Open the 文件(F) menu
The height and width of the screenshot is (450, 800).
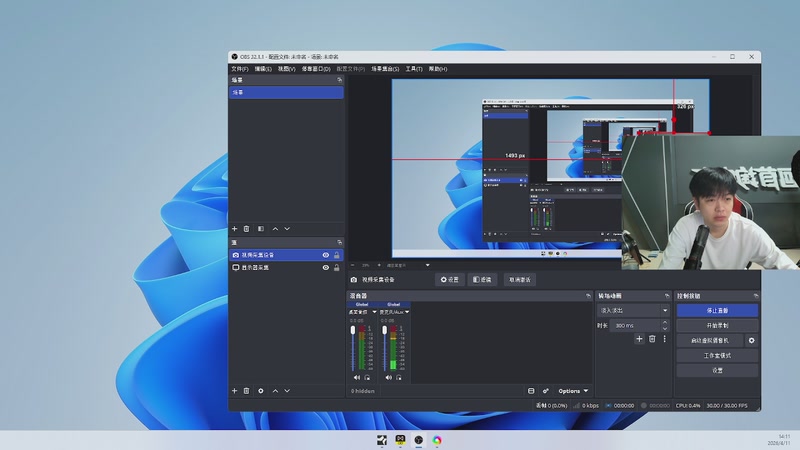[239, 69]
